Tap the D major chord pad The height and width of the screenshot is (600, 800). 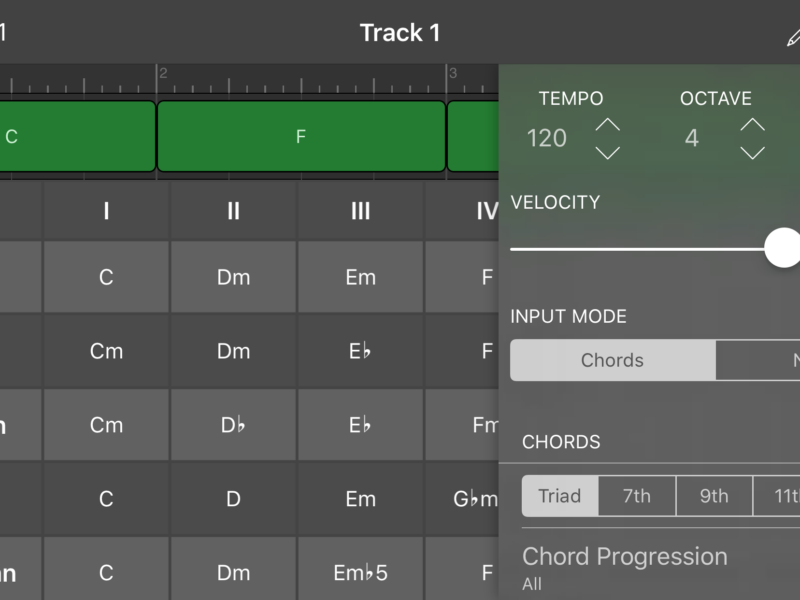tap(233, 499)
